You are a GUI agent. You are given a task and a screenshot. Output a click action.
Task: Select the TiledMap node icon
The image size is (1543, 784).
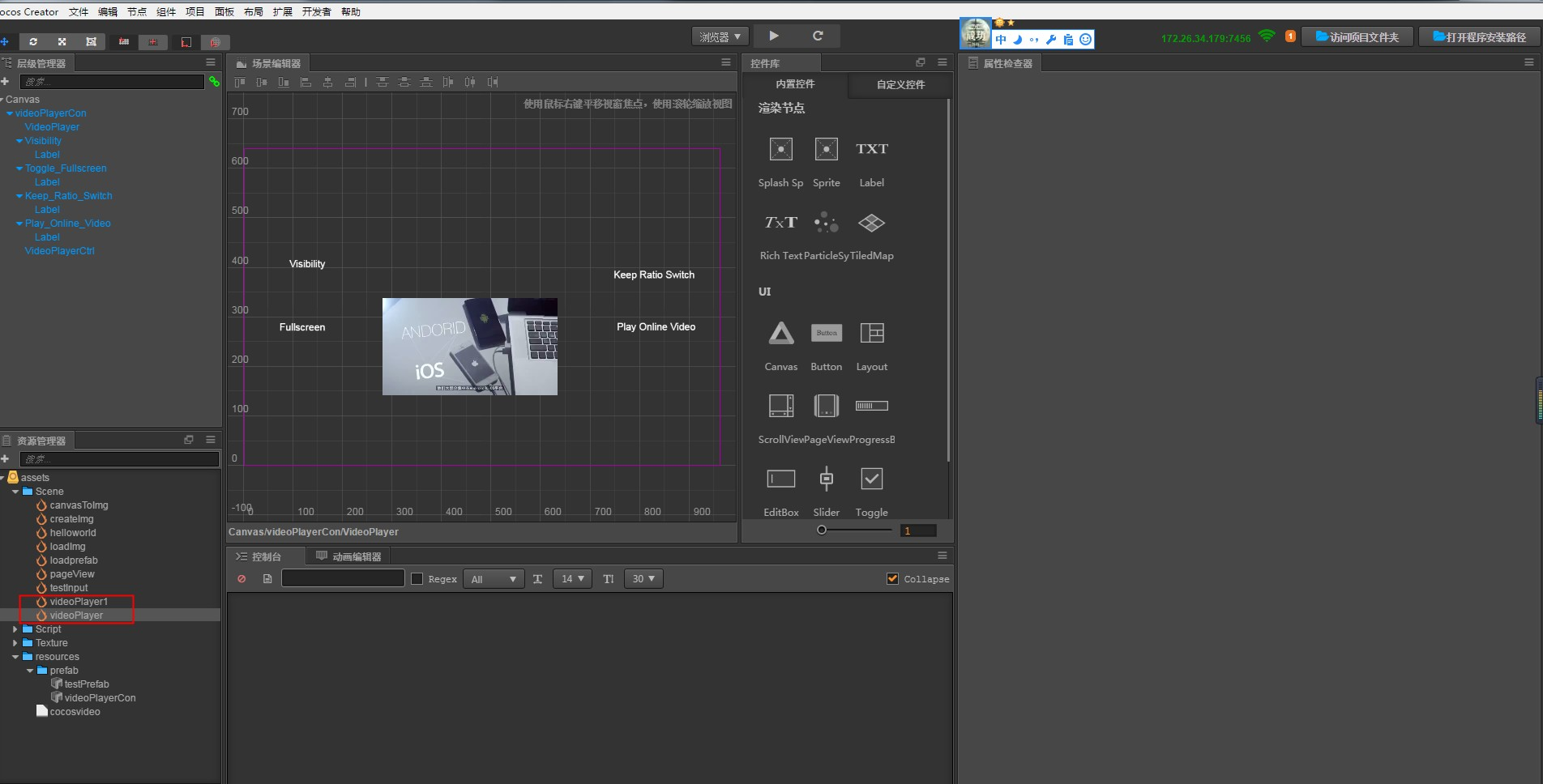[871, 223]
